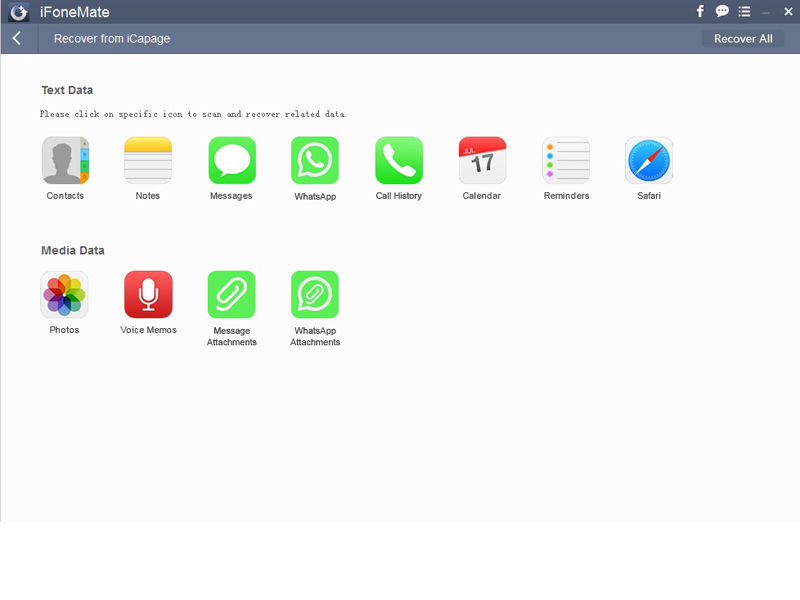Open the WhatsApp icon under Text Data
This screenshot has width=800, height=600.
coord(315,160)
